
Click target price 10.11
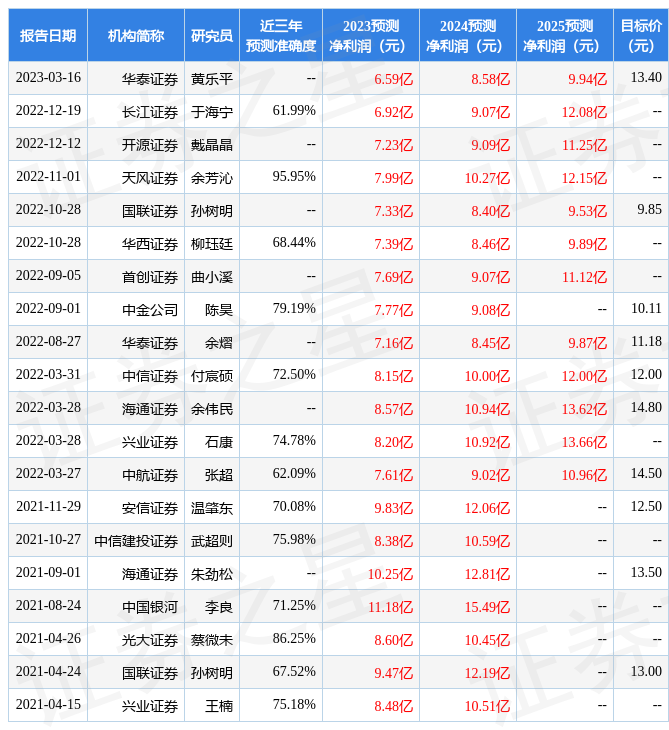[x=646, y=309]
